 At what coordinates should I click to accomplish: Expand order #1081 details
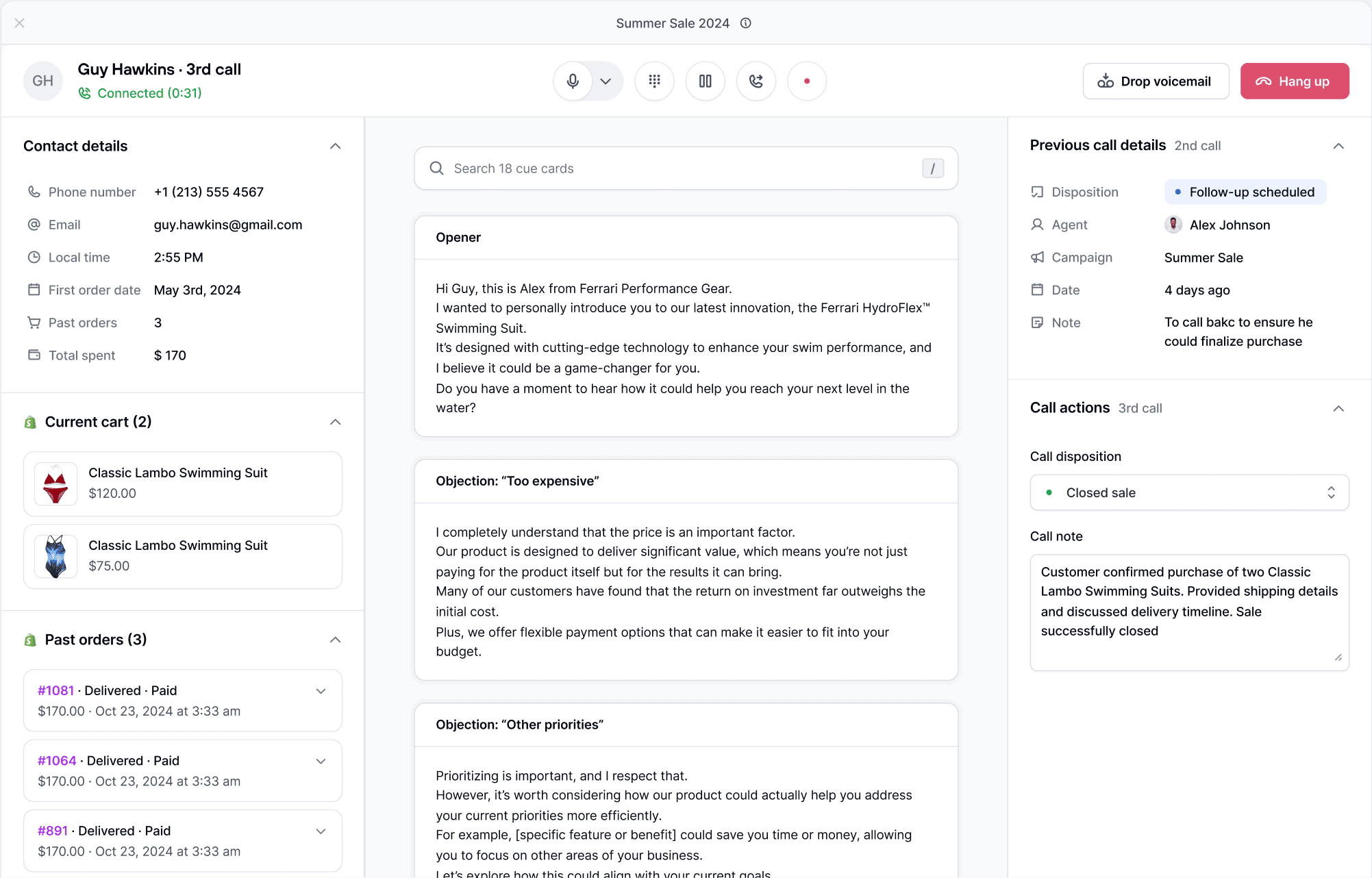point(321,691)
